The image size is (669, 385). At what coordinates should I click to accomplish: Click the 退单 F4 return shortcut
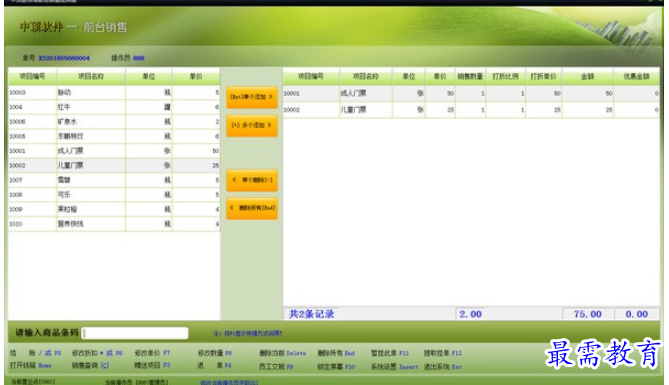pos(215,366)
